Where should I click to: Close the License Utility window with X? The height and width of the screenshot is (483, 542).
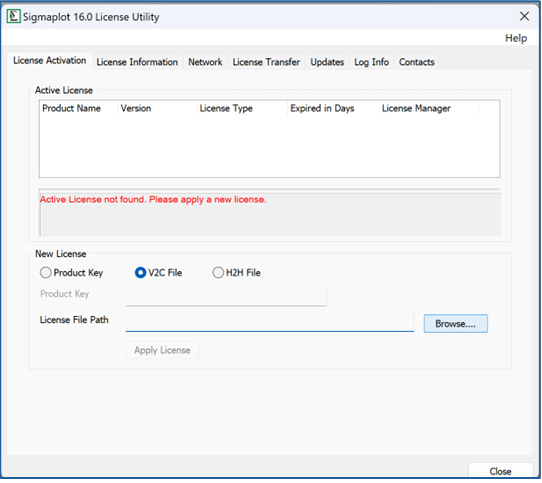pyautogui.click(x=524, y=16)
